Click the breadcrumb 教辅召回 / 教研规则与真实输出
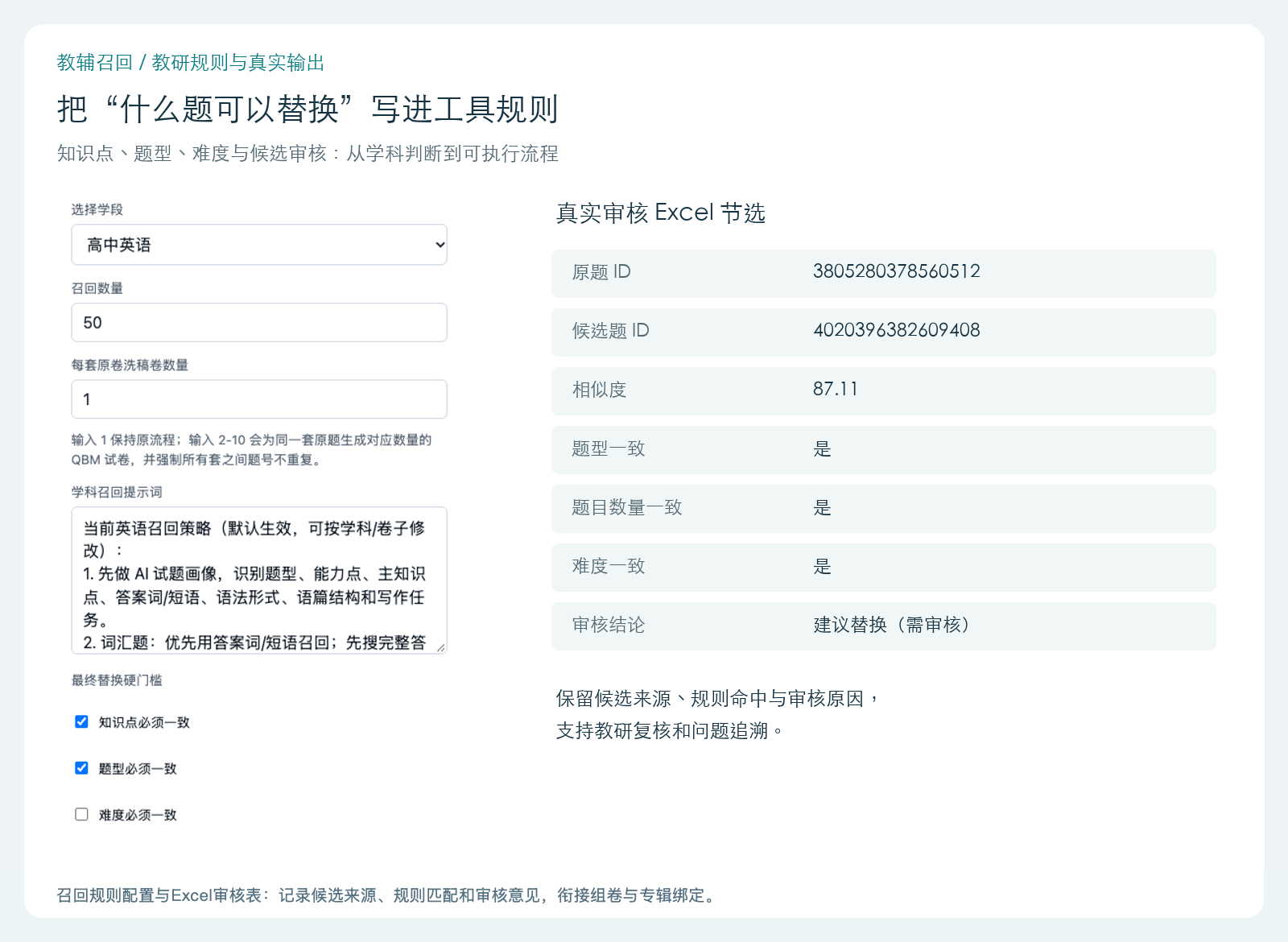The width and height of the screenshot is (1288, 942). click(191, 63)
